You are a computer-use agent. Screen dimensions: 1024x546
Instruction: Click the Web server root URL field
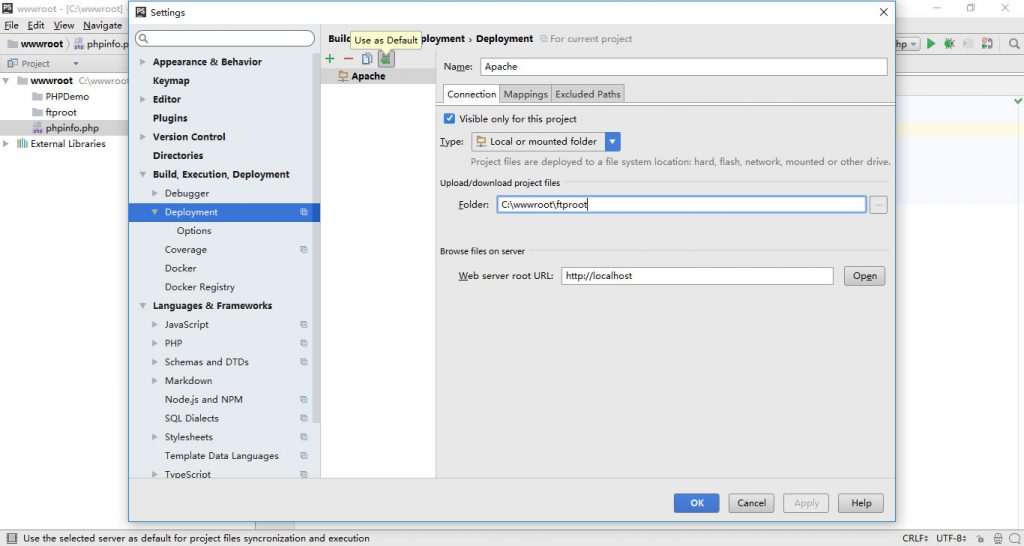(x=697, y=276)
